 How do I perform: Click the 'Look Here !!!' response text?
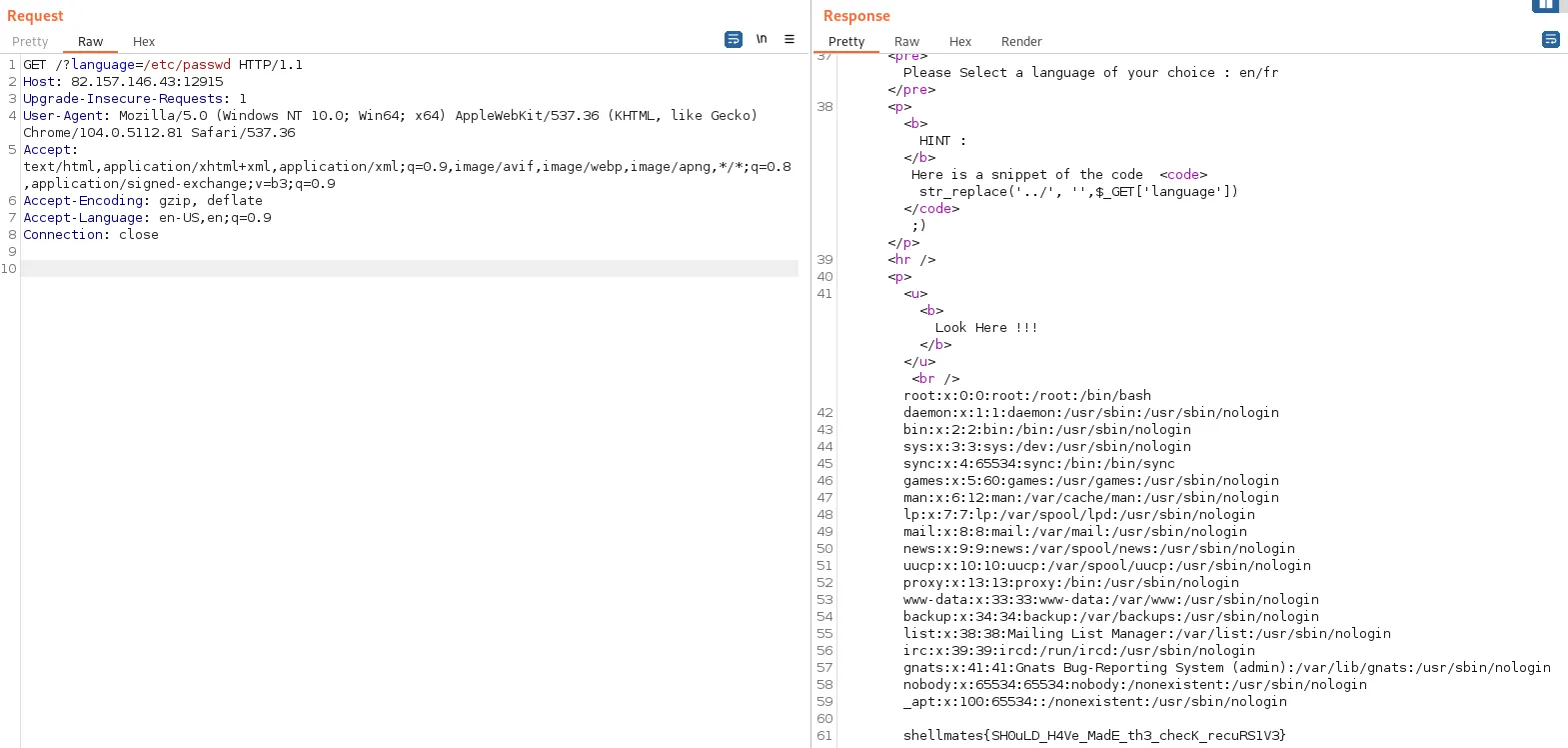pos(986,328)
